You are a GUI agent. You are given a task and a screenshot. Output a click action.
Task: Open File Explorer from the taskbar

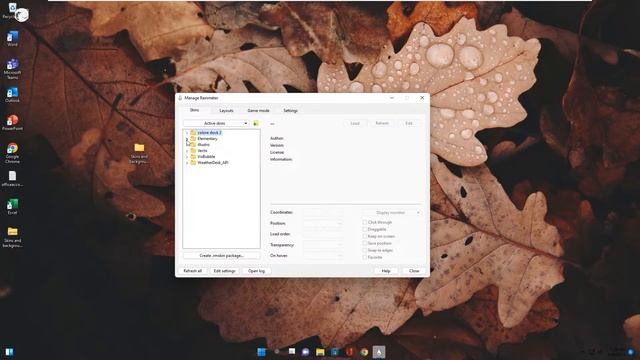click(x=320, y=352)
